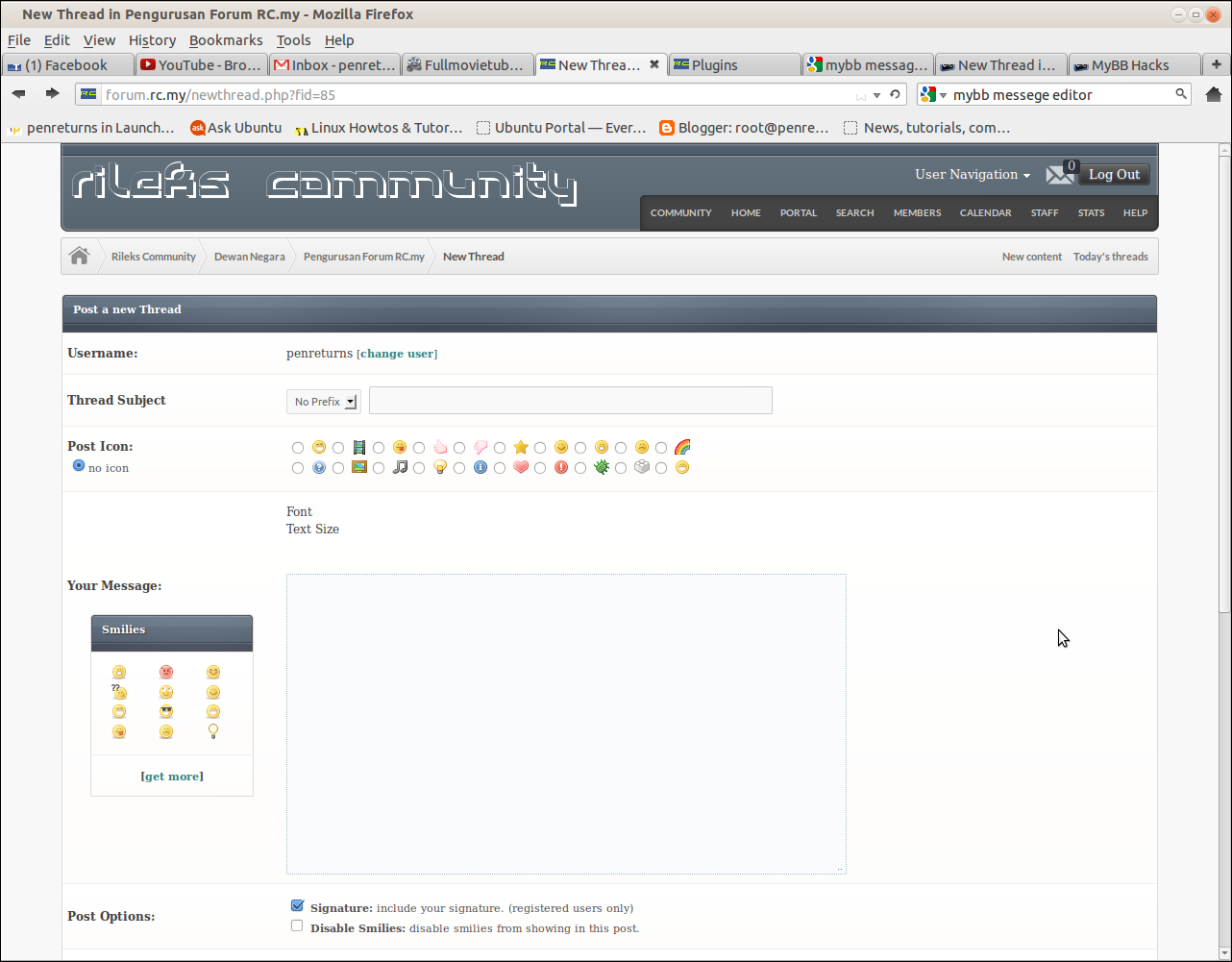Viewport: 1232px width, 962px height.
Task: Open the search engine selector dropdown
Action: [x=931, y=95]
